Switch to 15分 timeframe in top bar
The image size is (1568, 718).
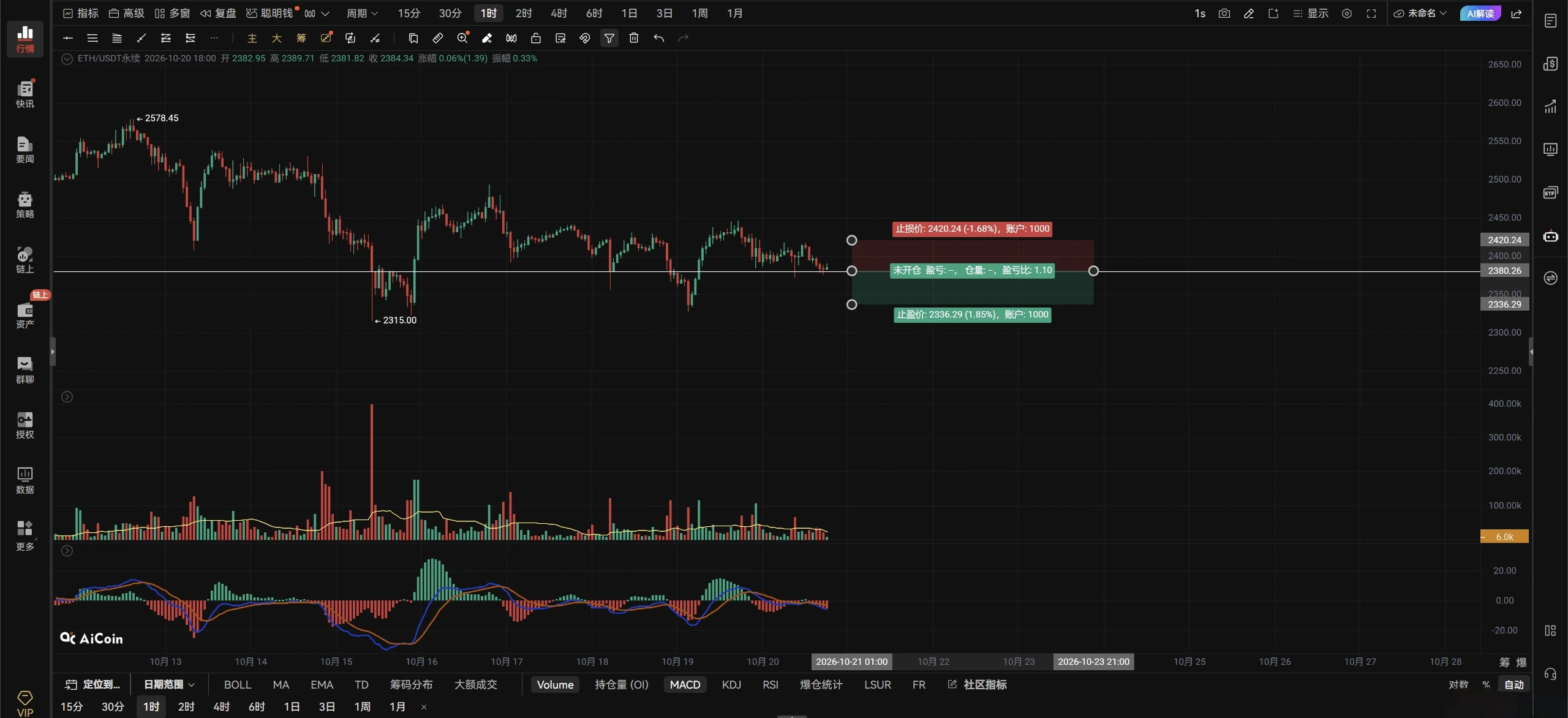[409, 13]
